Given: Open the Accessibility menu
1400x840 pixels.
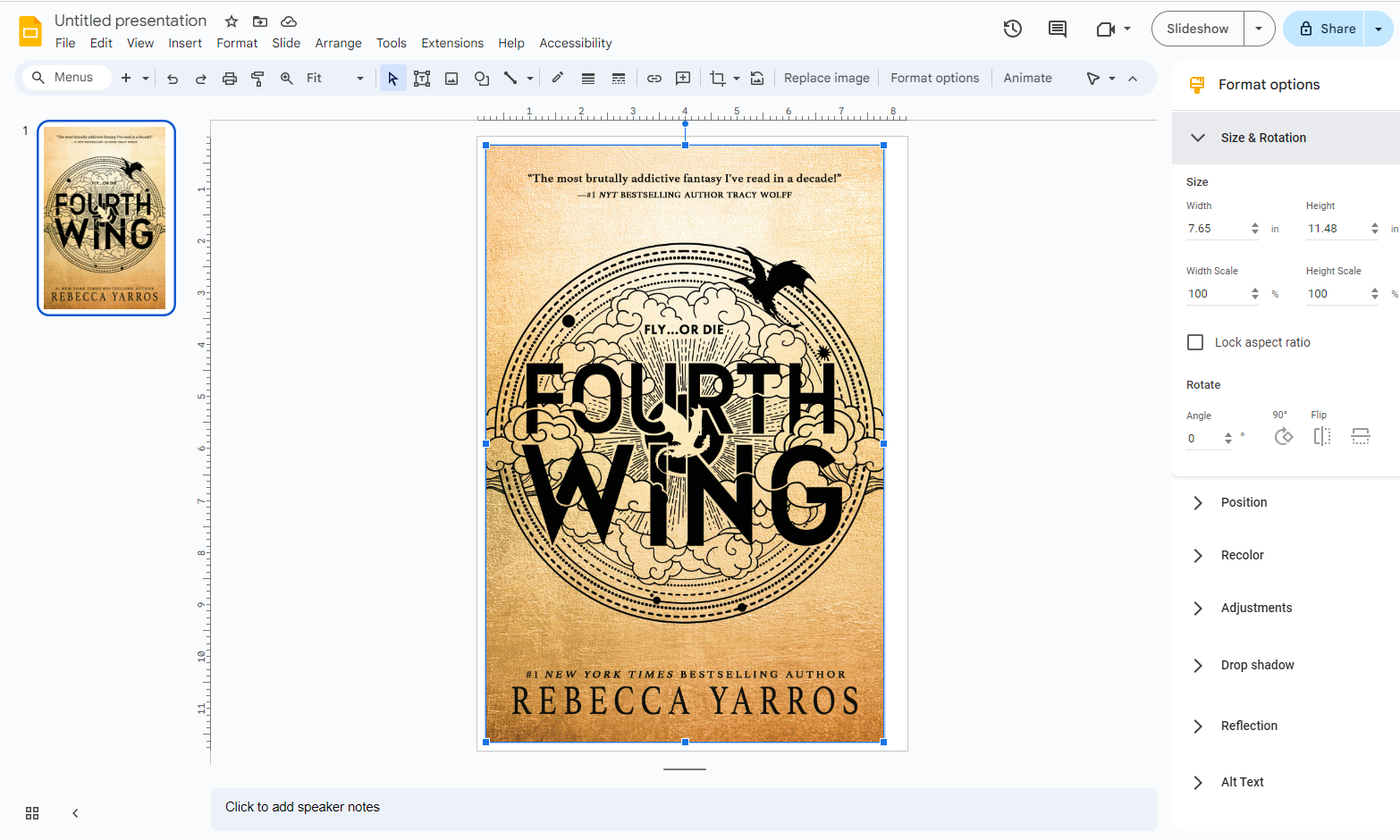Looking at the screenshot, I should (576, 43).
